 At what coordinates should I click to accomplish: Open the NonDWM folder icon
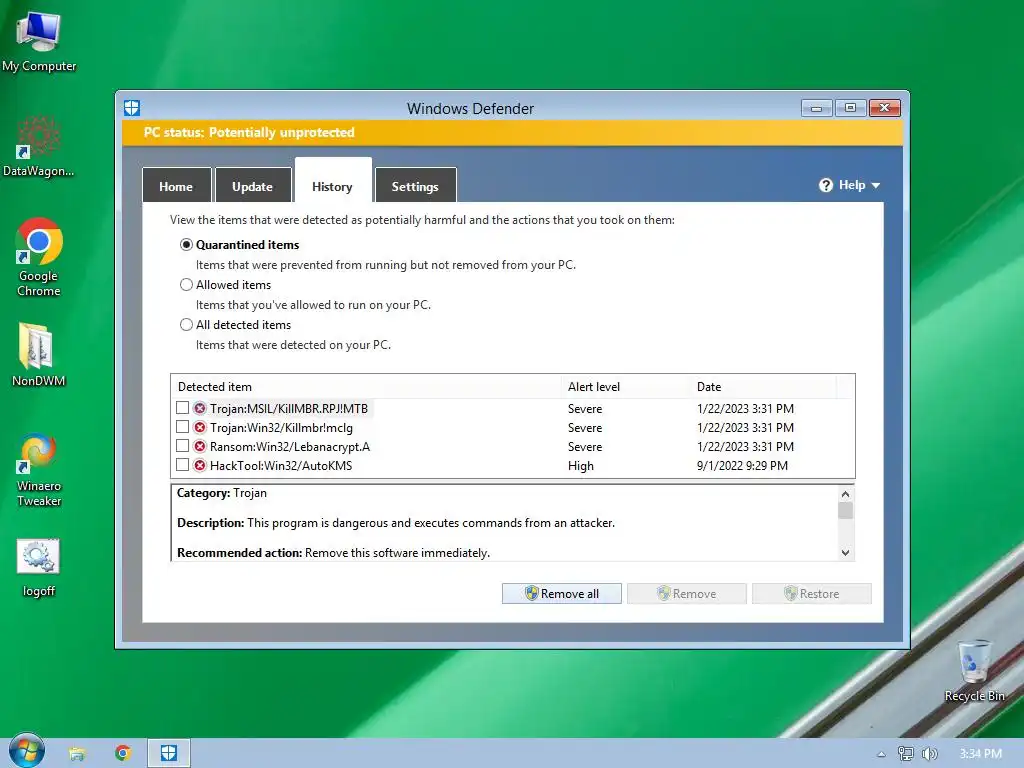38,355
